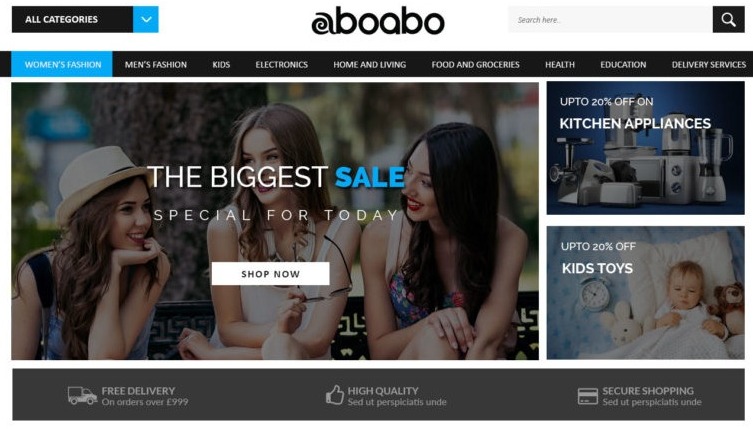
Task: Click the aboabo logo
Action: point(378,21)
